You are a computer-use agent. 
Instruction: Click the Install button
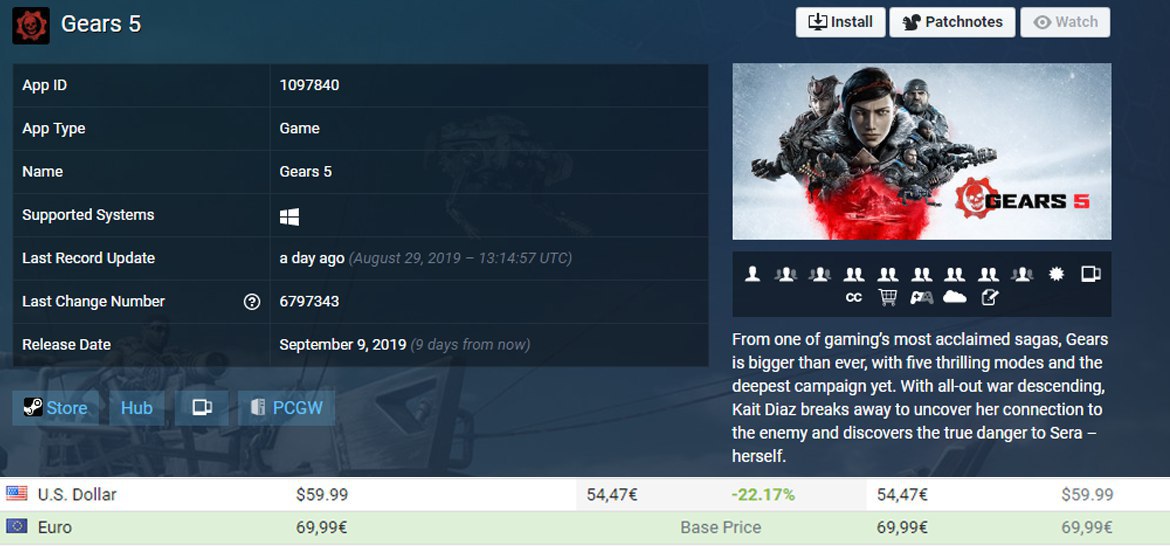click(840, 22)
